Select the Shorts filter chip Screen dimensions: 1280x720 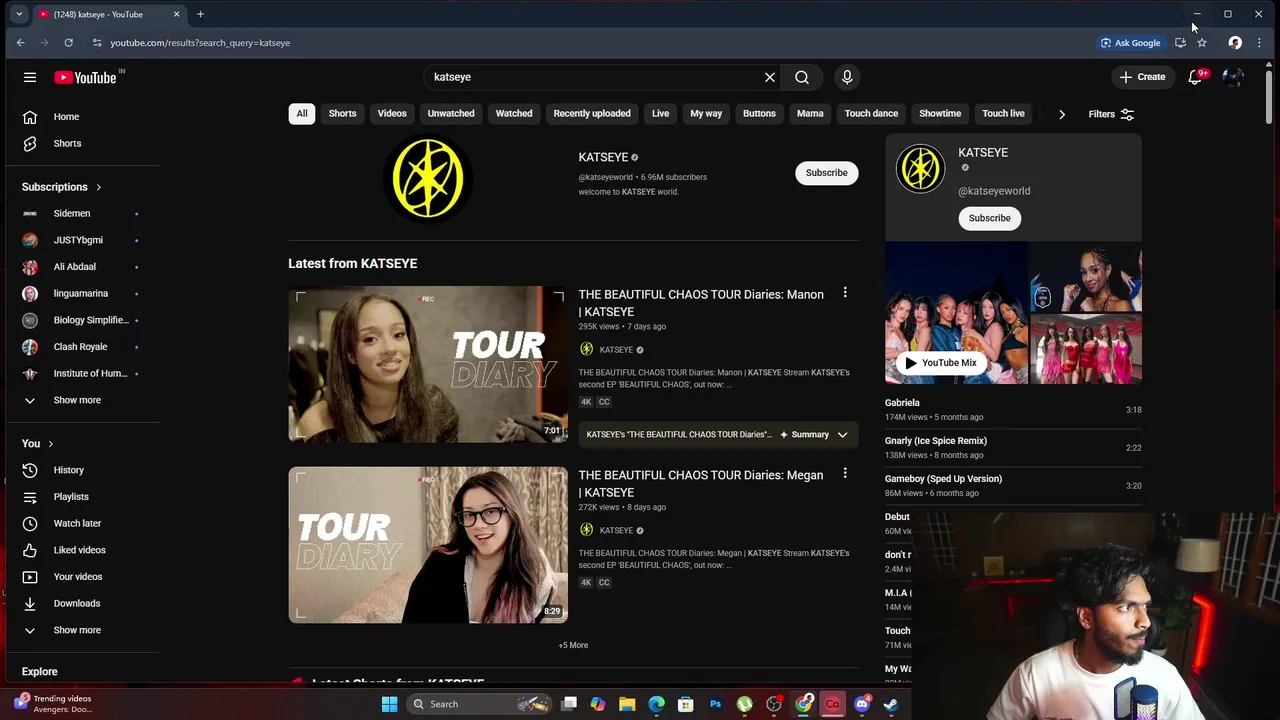coord(342,113)
